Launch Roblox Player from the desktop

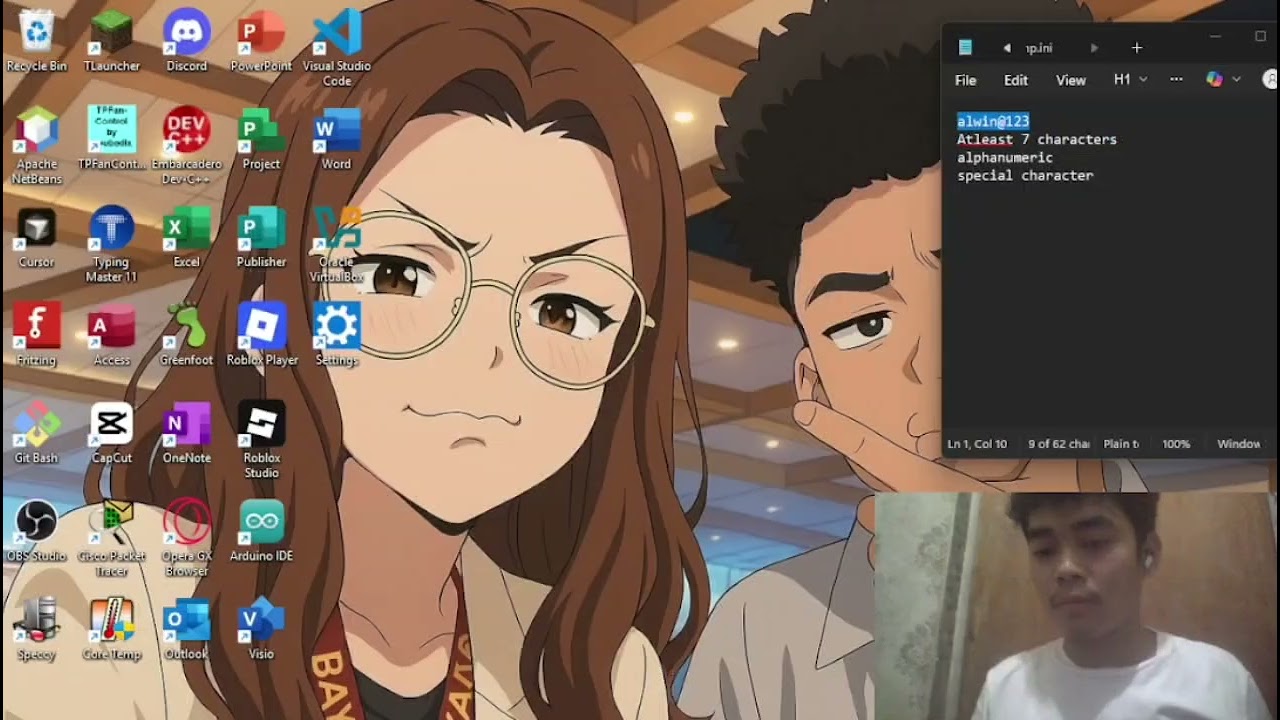pos(261,335)
